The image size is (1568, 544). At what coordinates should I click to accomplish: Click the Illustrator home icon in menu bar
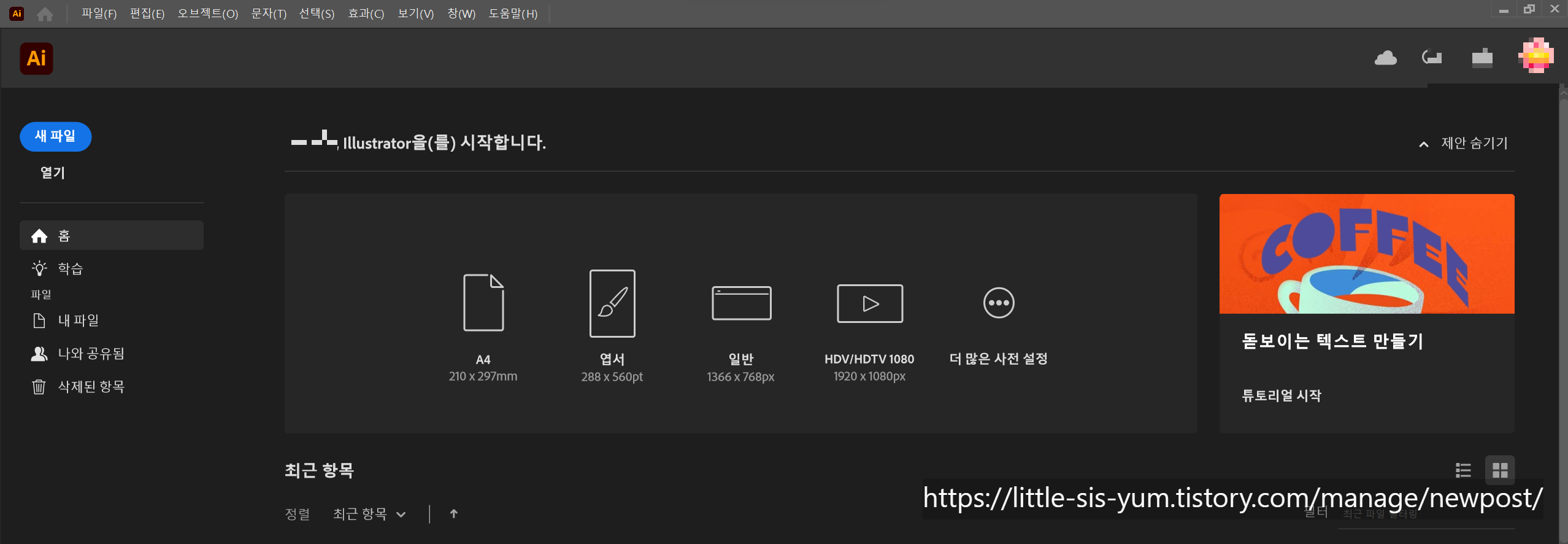tap(45, 14)
